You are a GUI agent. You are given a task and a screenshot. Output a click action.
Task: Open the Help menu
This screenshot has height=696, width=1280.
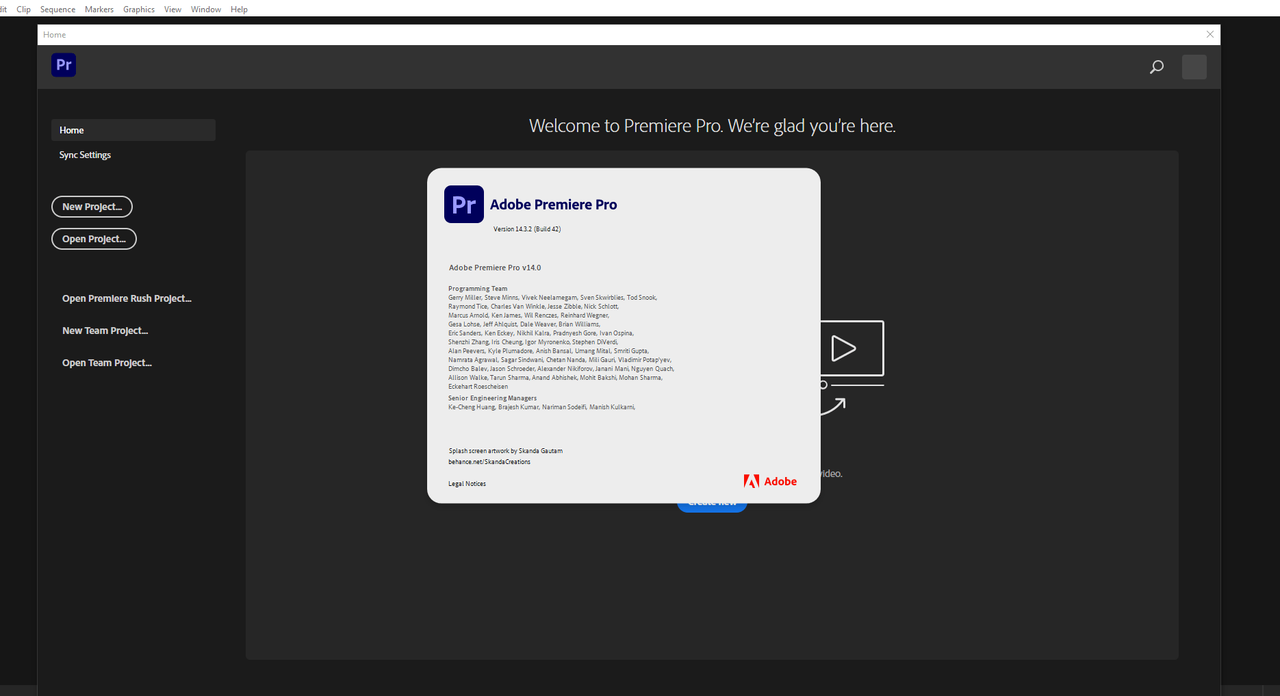pyautogui.click(x=239, y=9)
